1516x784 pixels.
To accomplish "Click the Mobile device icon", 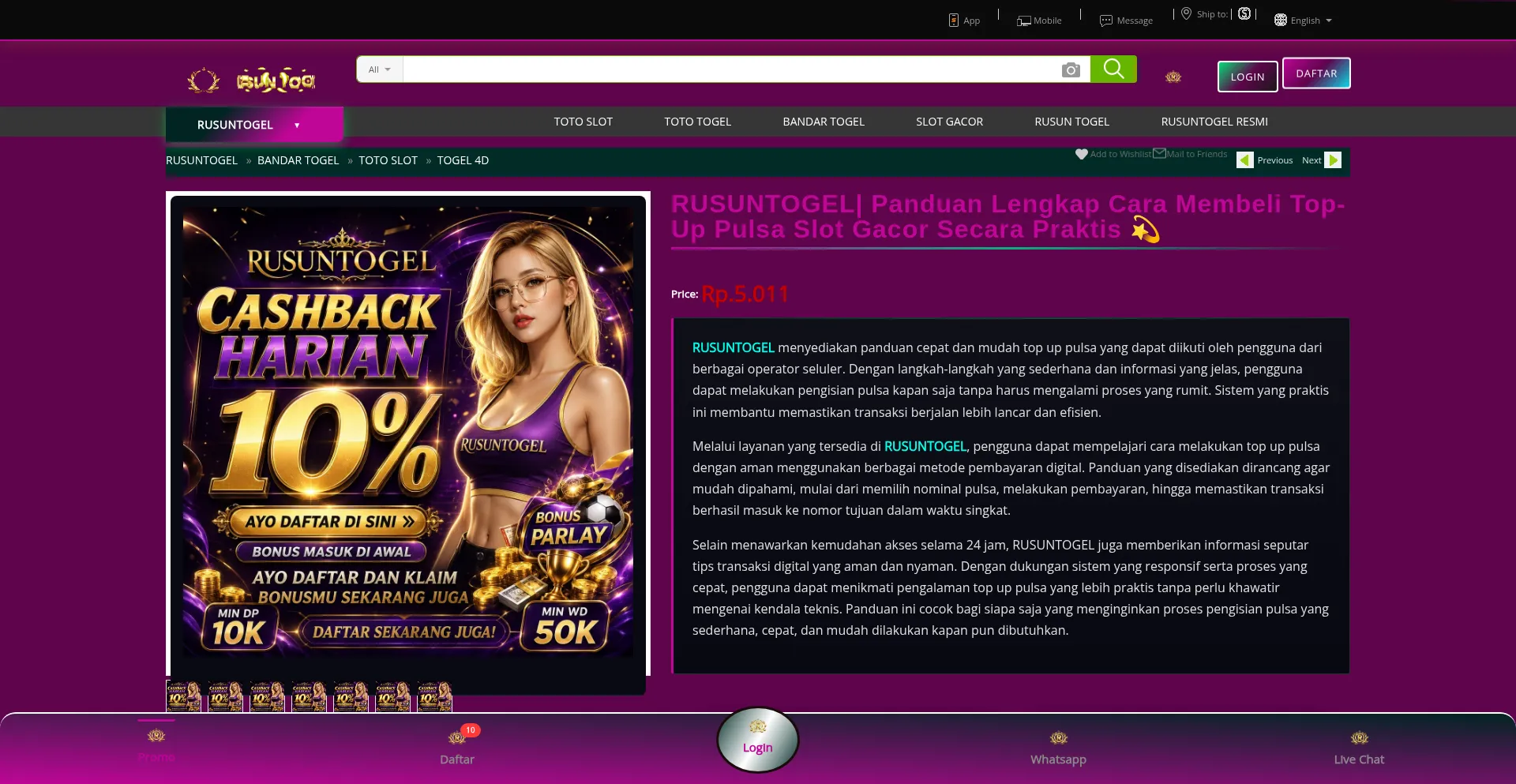I will (1023, 21).
